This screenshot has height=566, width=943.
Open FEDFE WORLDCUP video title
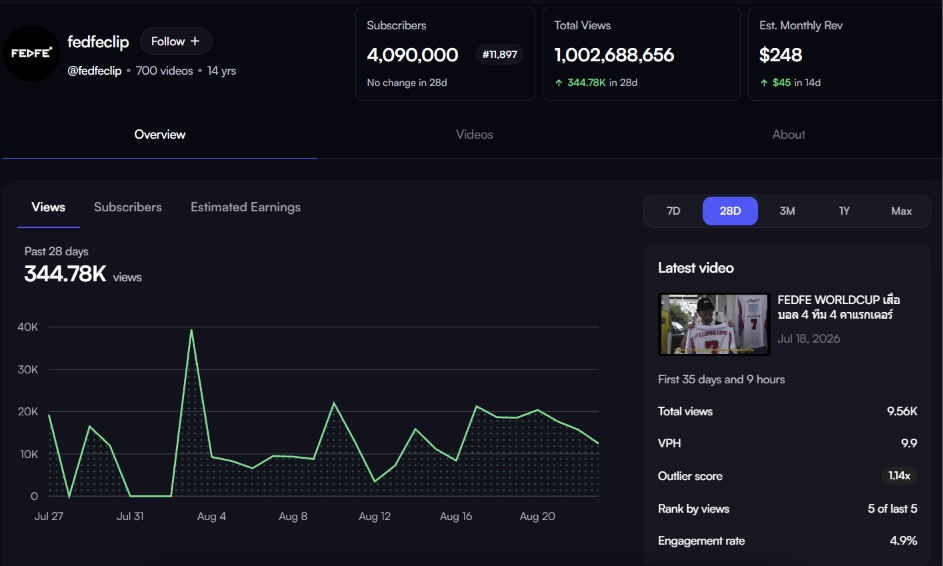[838, 307]
